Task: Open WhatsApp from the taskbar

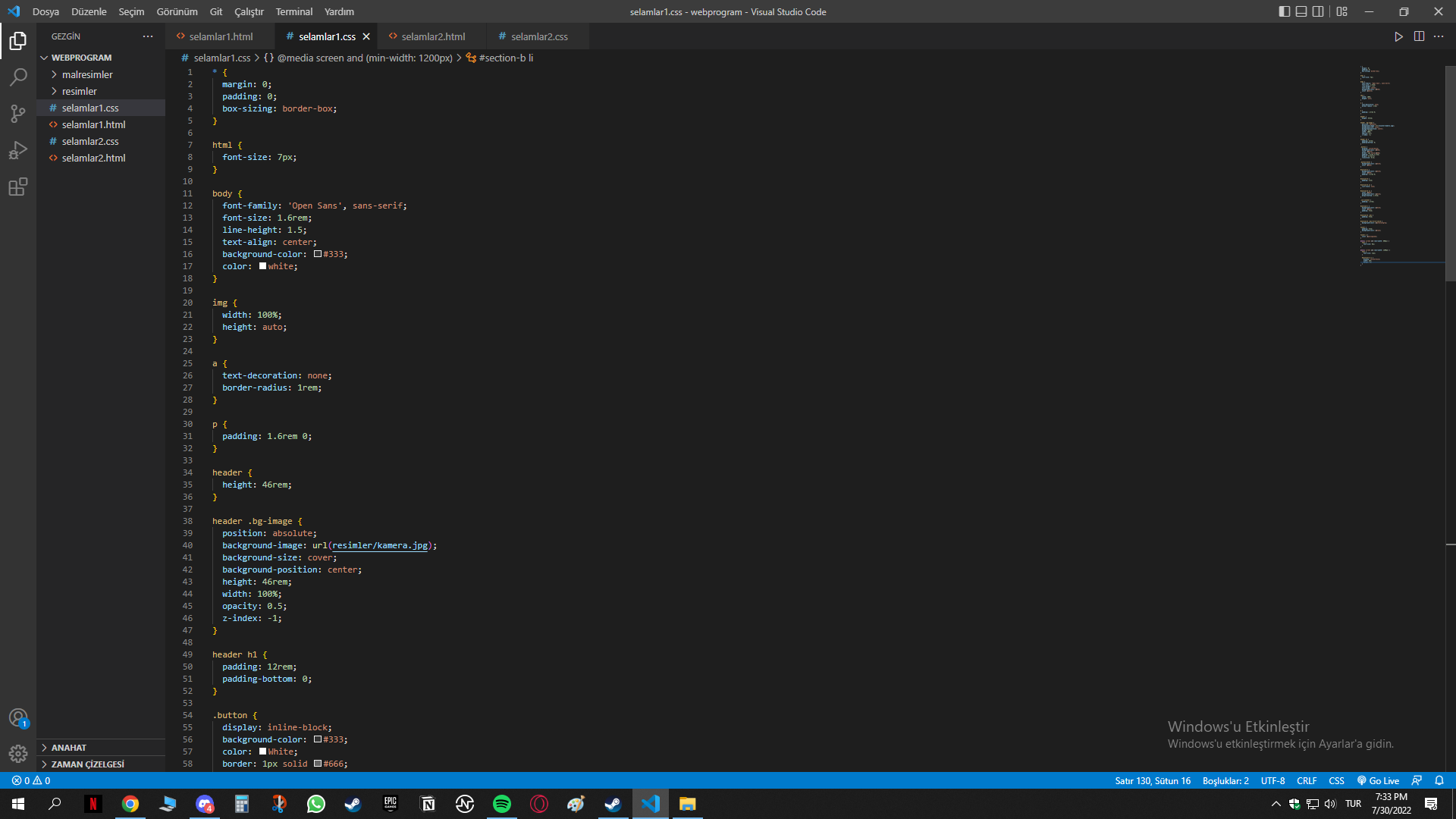Action: [x=316, y=804]
